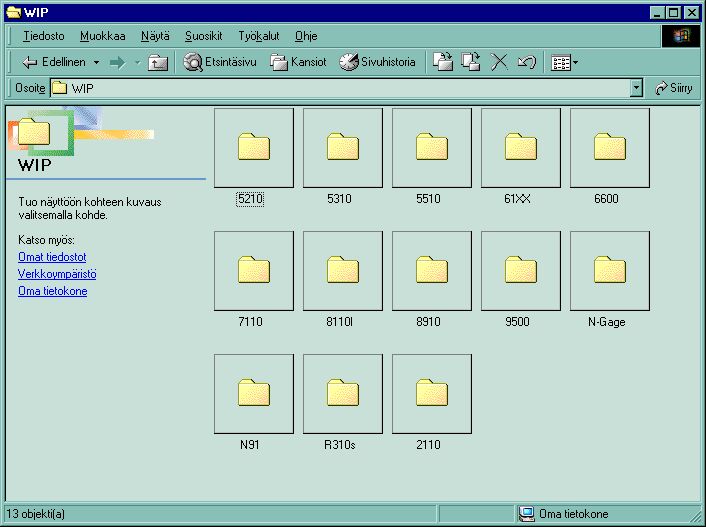Click the R310s folder name label
Image resolution: width=706 pixels, height=527 pixels.
[x=339, y=445]
